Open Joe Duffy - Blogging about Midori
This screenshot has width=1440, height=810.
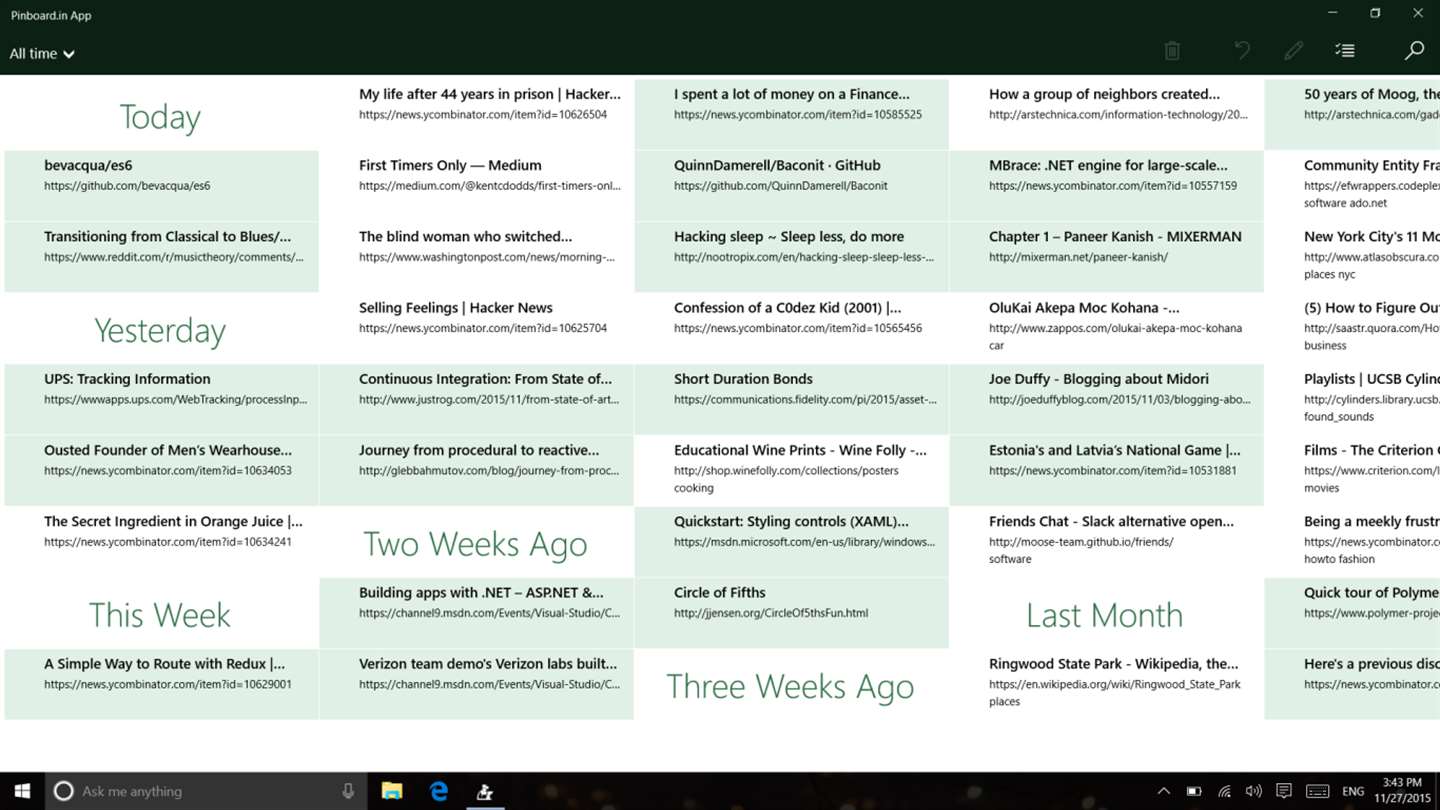coord(1107,399)
